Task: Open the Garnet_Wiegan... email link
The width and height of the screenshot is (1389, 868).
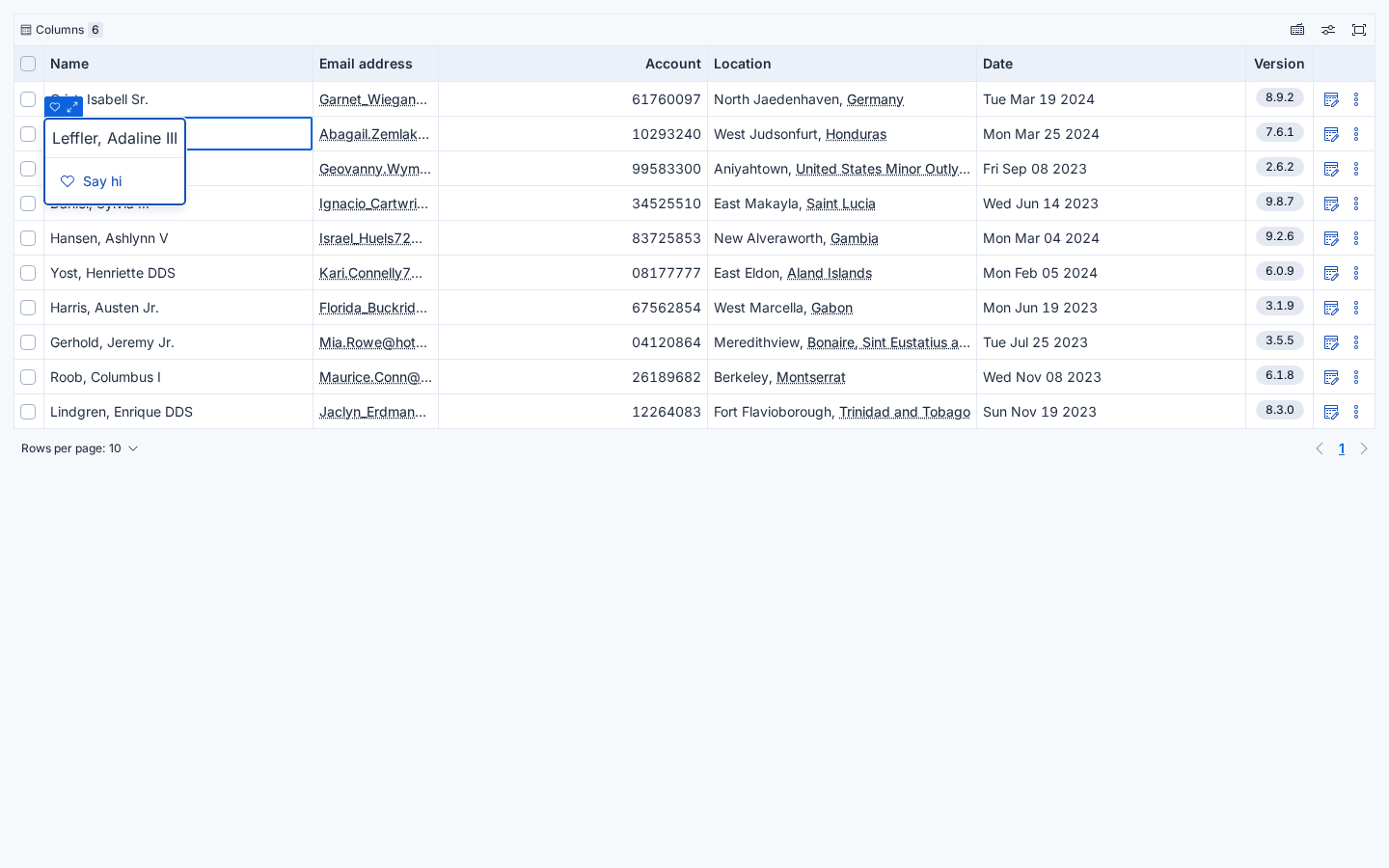Action: pyautogui.click(x=373, y=99)
